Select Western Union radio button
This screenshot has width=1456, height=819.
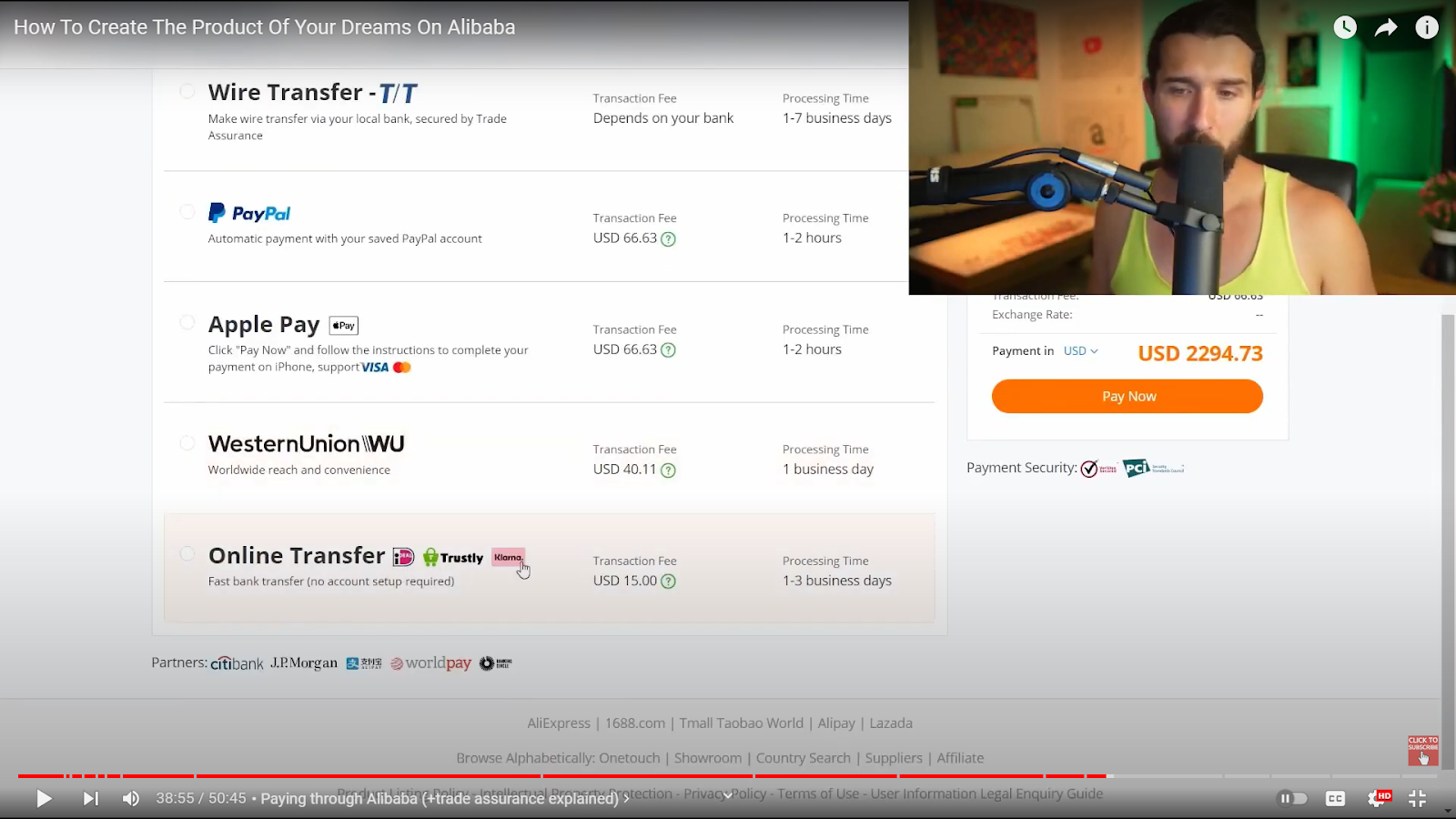click(187, 442)
